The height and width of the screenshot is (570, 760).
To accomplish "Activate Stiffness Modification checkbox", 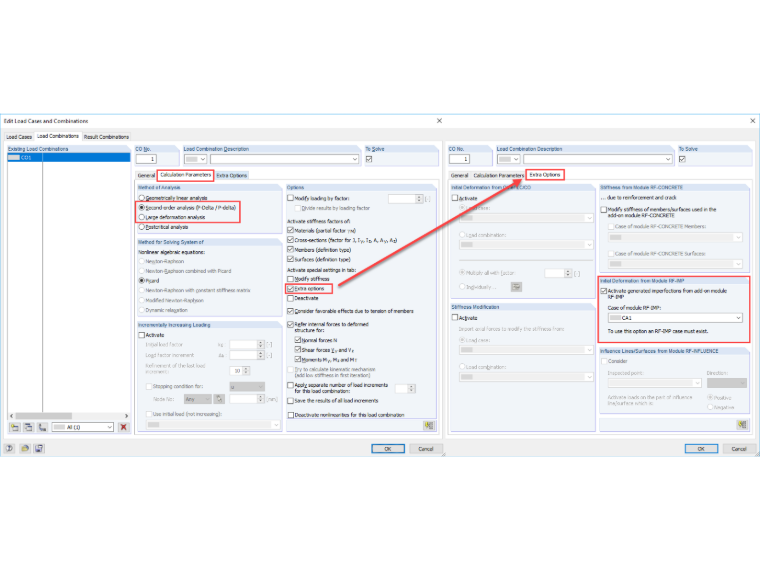I will (455, 318).
